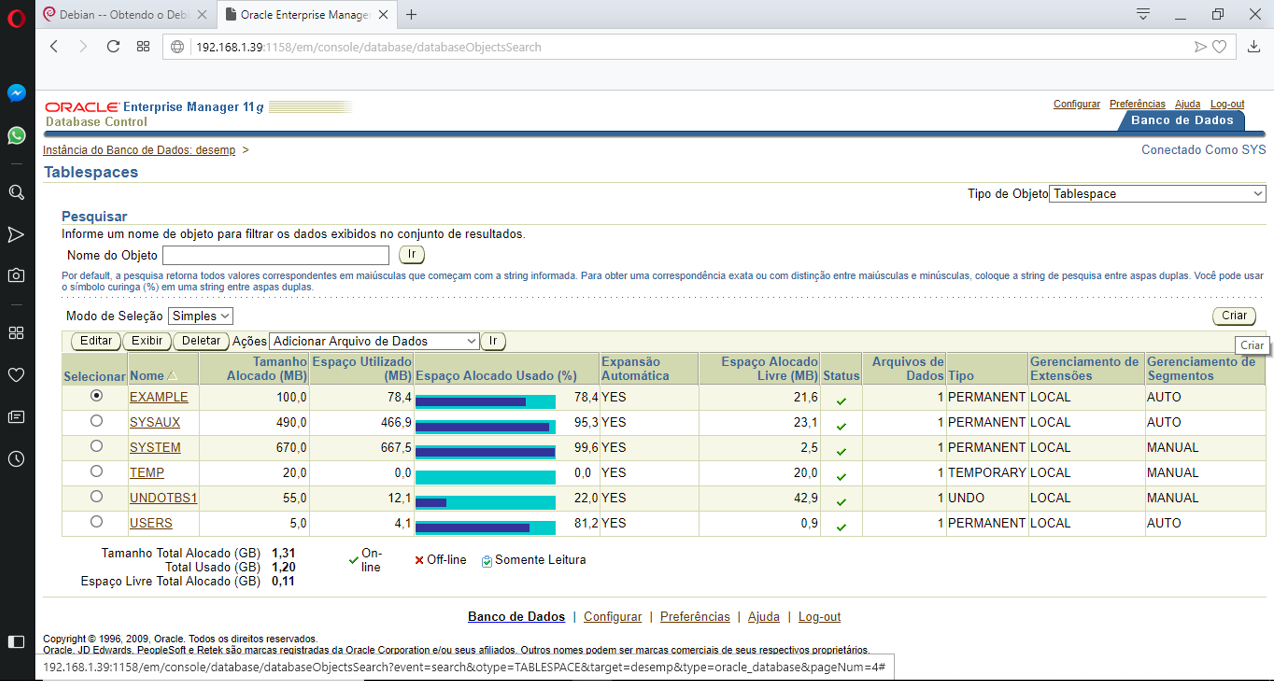Open personal news in the sidebar

click(16, 417)
